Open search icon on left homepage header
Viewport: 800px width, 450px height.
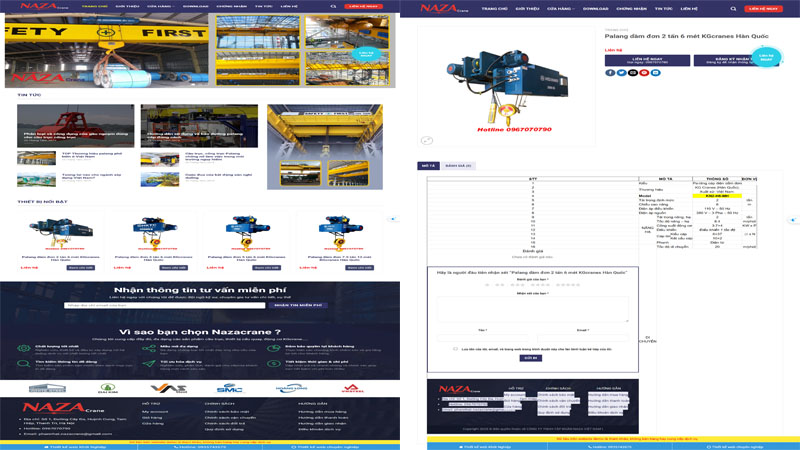click(333, 7)
